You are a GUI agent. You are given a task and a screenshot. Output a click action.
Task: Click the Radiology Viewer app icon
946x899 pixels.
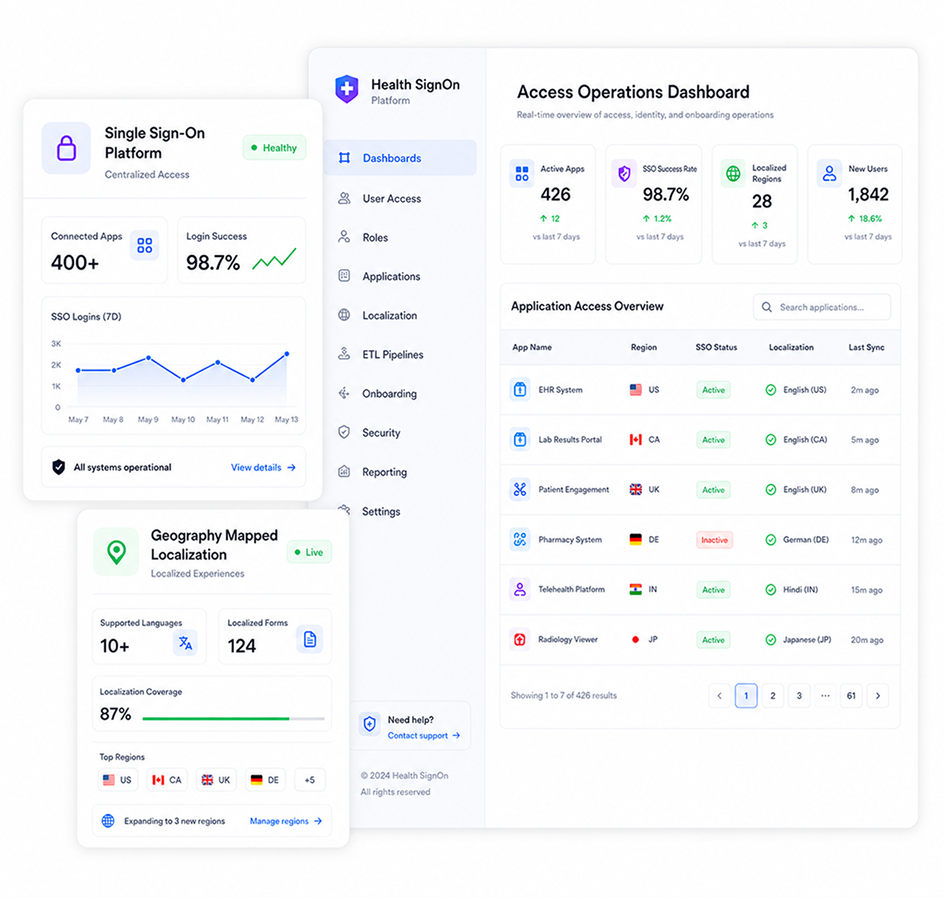(520, 640)
